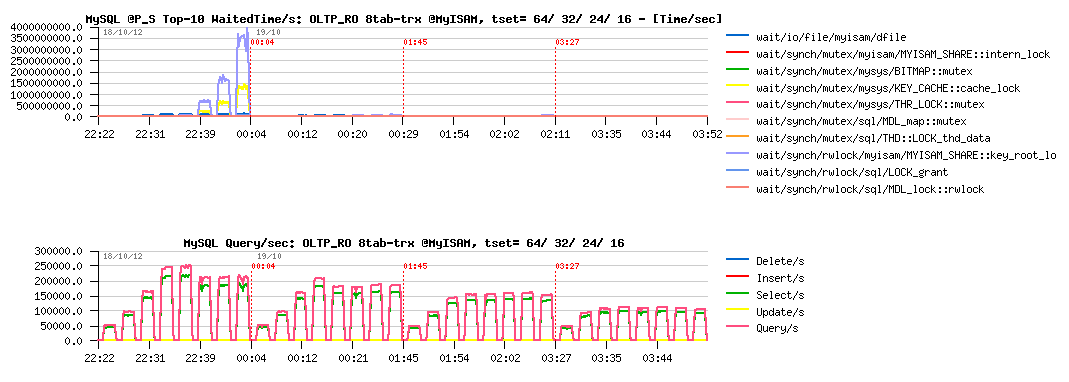Click the MDL_map::mutex legend label
This screenshot has height=382, width=1069.
pyautogui.click(x=861, y=121)
